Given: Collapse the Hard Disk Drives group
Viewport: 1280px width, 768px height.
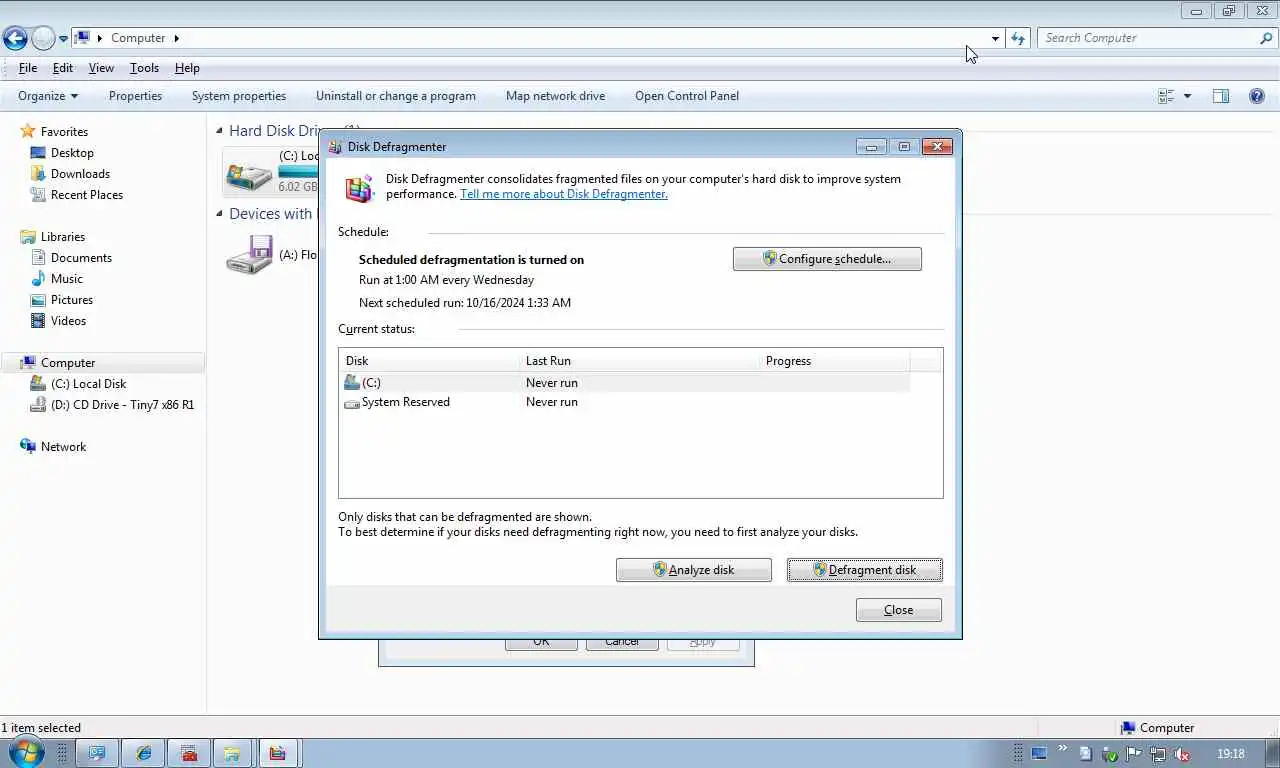Looking at the screenshot, I should pyautogui.click(x=220, y=130).
